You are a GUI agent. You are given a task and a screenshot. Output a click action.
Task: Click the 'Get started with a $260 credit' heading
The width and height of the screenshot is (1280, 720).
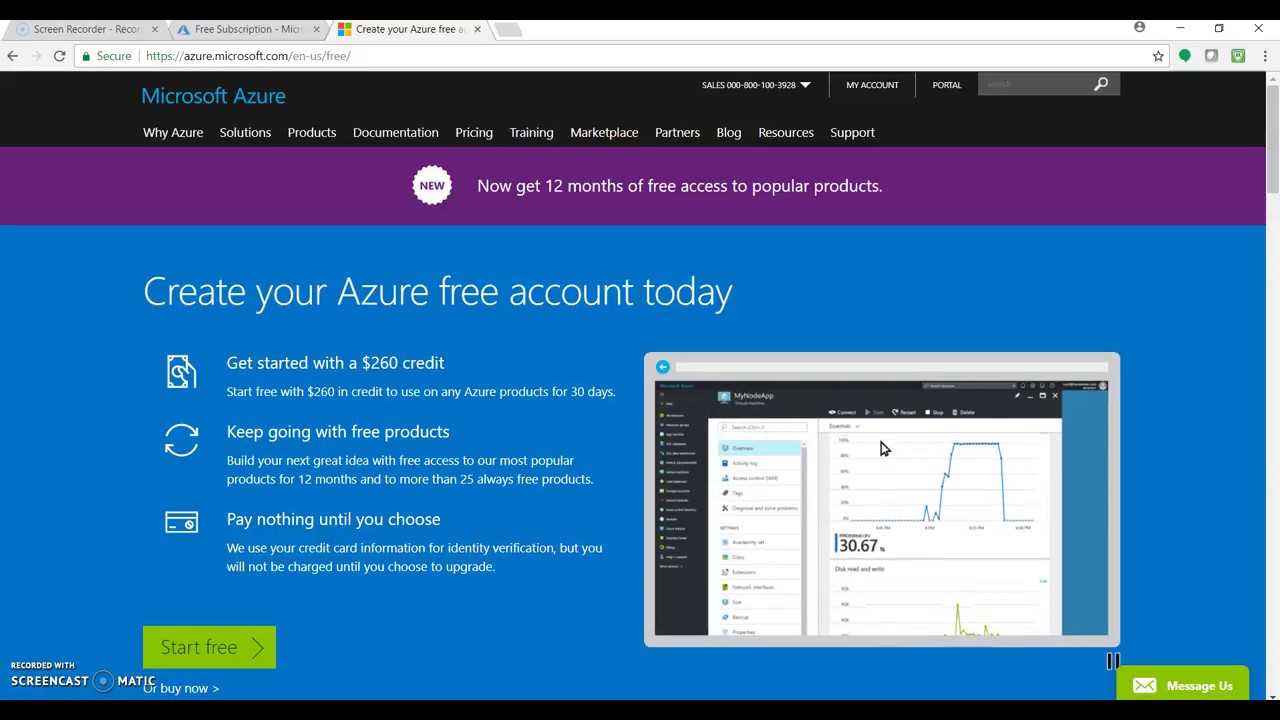click(x=335, y=363)
